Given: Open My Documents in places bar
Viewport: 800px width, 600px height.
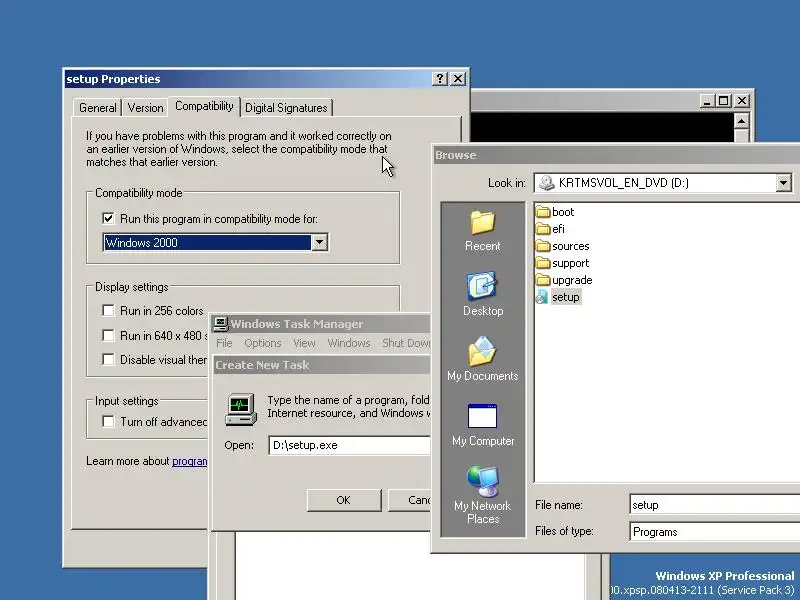Looking at the screenshot, I should click(x=483, y=359).
